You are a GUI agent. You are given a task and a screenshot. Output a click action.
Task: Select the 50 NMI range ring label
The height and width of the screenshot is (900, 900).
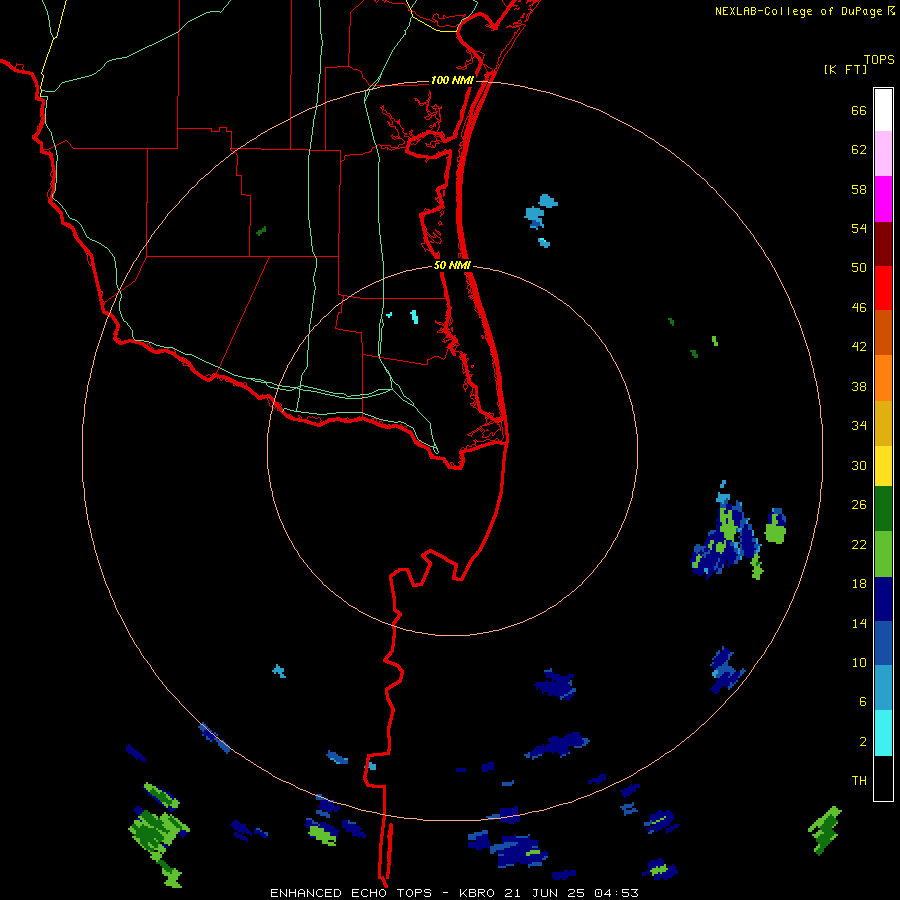point(452,265)
